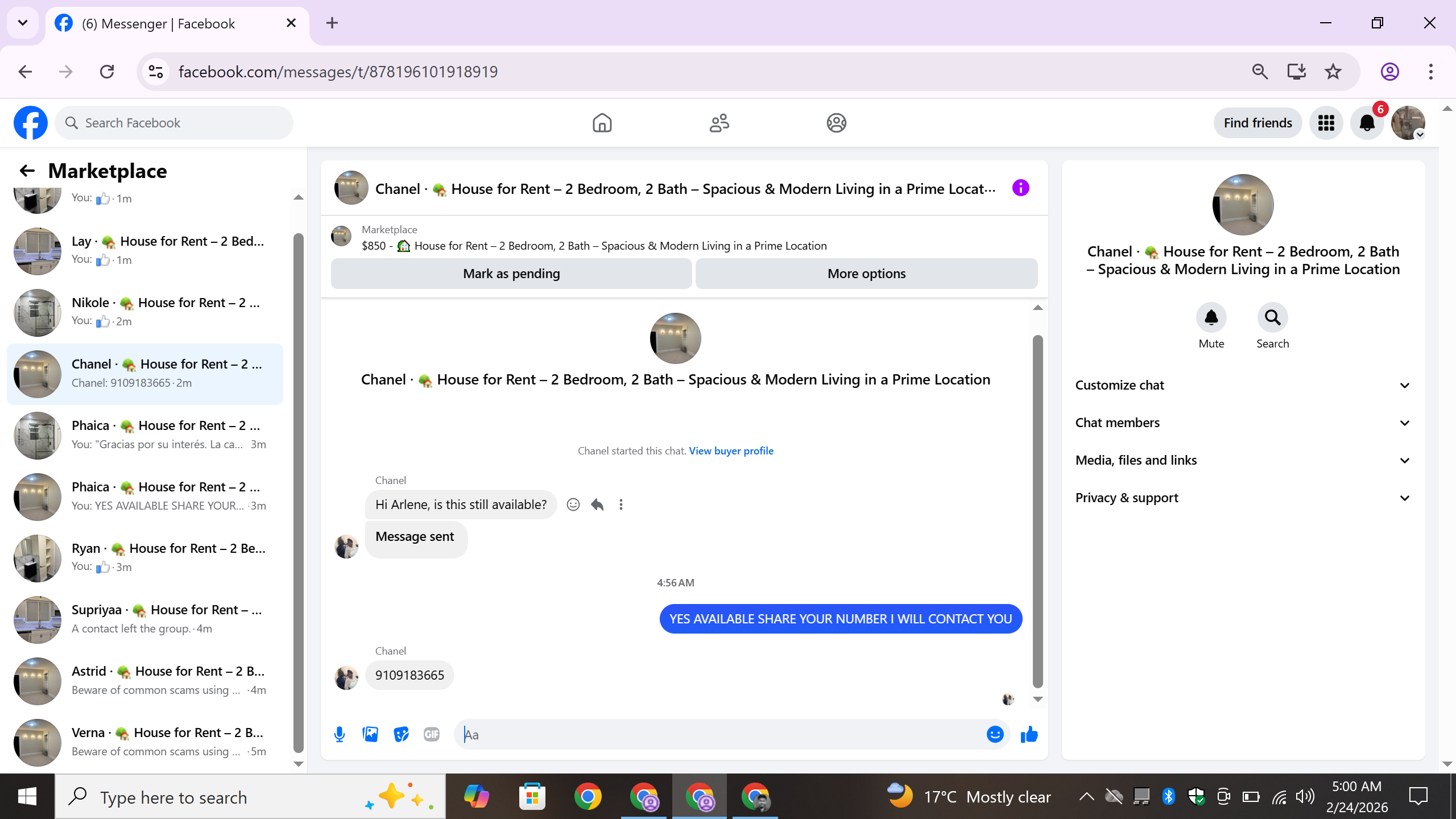The height and width of the screenshot is (819, 1456).
Task: Send a thumbs-up like
Action: pos(1029,734)
